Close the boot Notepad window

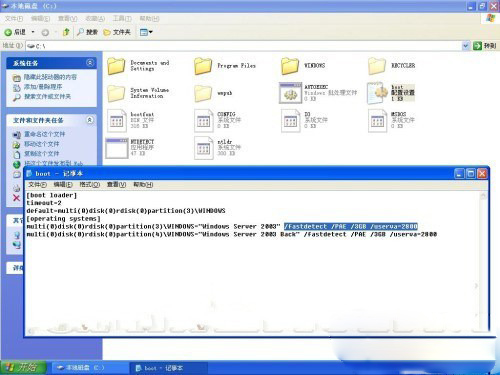482,173
